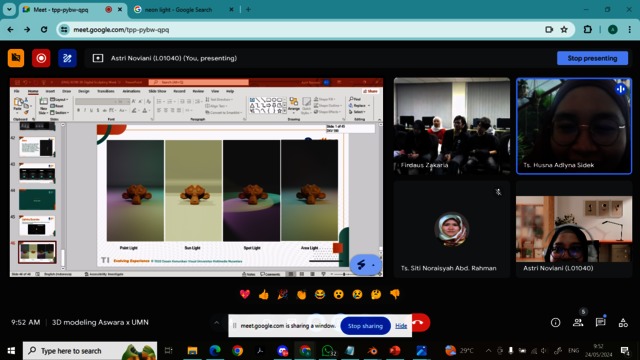Click Stop presenting button

click(592, 58)
